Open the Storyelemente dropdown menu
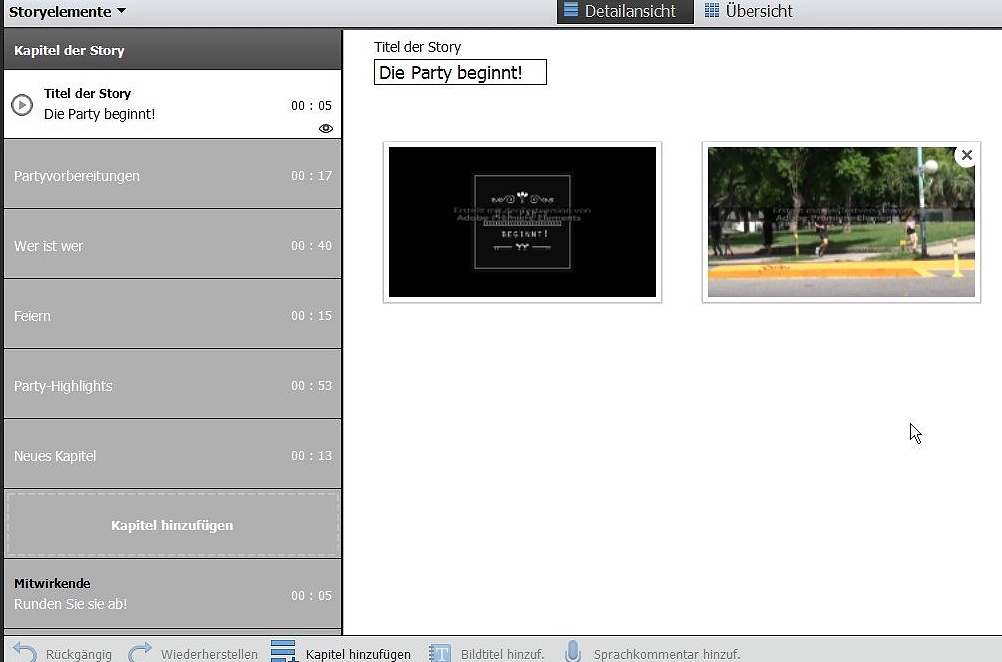1002x662 pixels. click(67, 12)
